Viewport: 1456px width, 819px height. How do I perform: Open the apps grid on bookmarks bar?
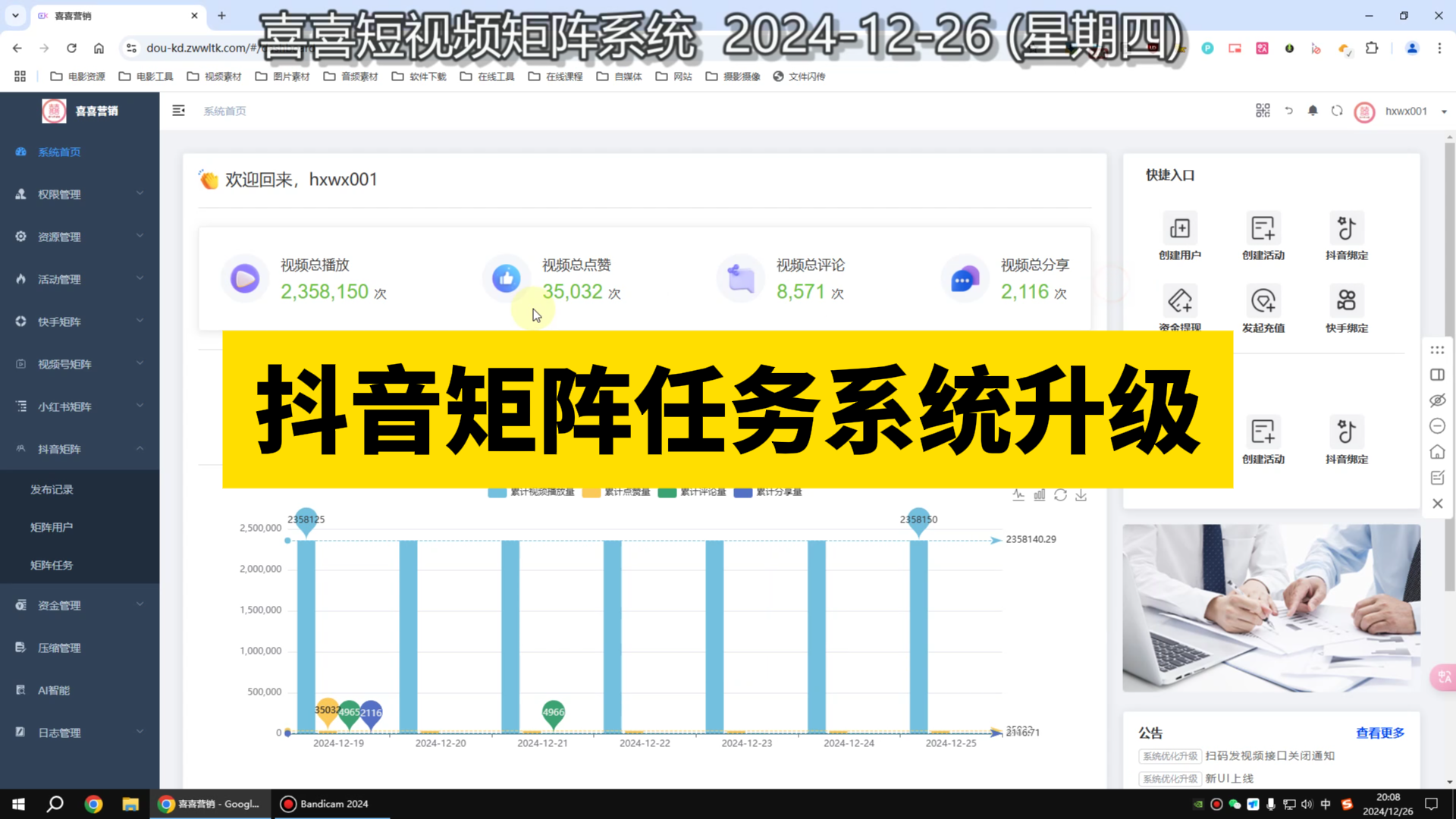coord(20,76)
